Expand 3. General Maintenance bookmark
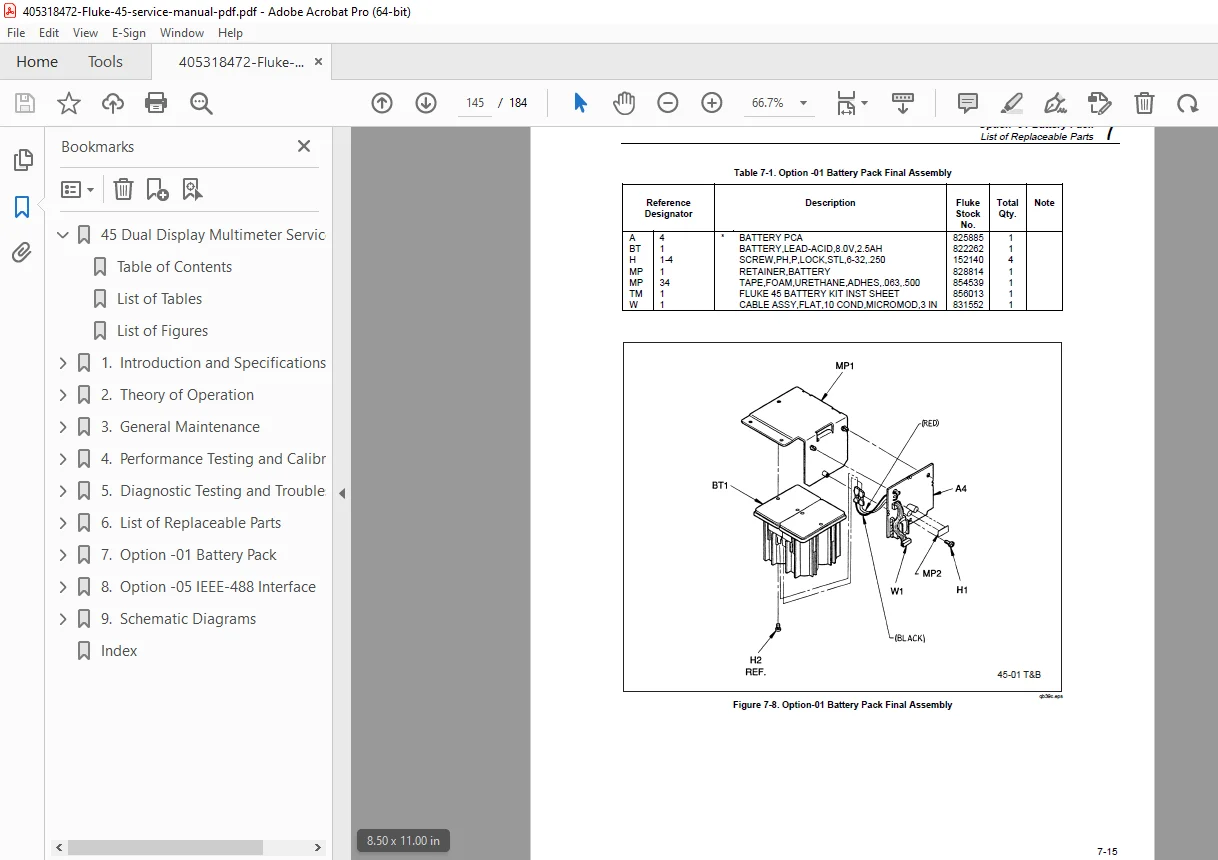1218x860 pixels. (63, 427)
